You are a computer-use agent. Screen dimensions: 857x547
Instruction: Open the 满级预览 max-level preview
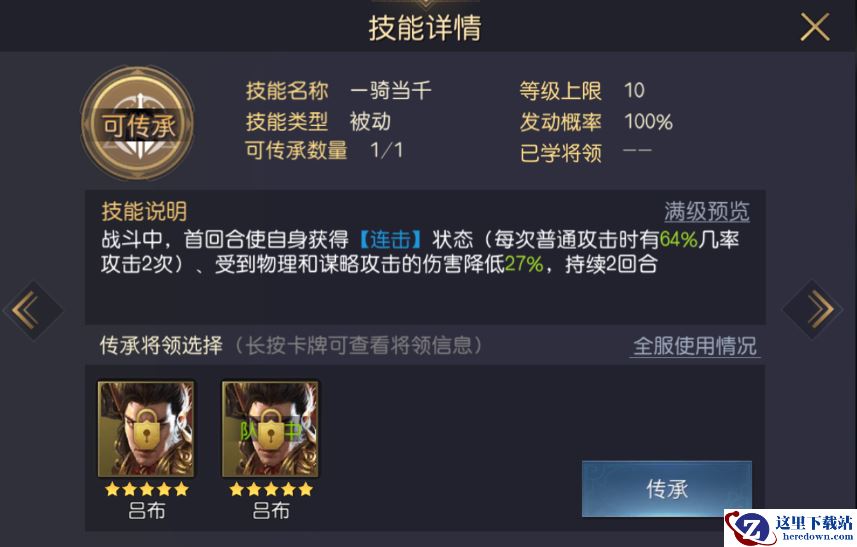click(x=707, y=211)
